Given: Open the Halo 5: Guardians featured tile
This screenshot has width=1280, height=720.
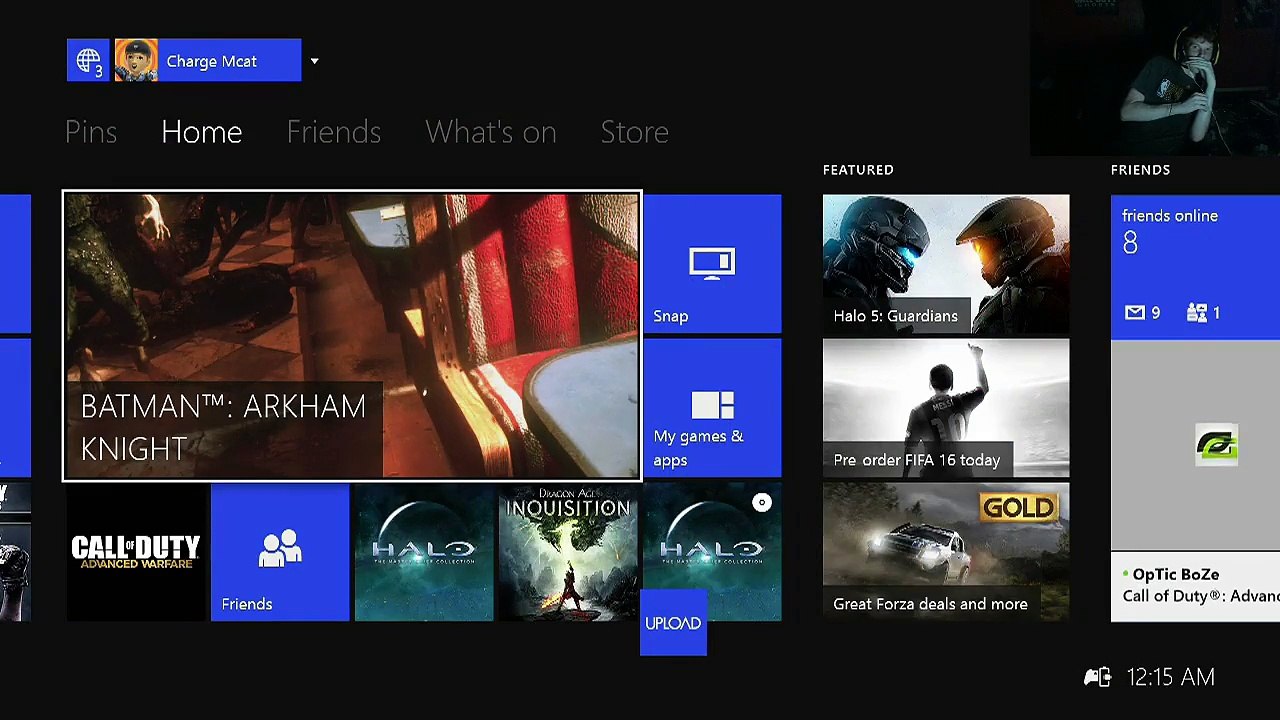Looking at the screenshot, I should [x=946, y=263].
